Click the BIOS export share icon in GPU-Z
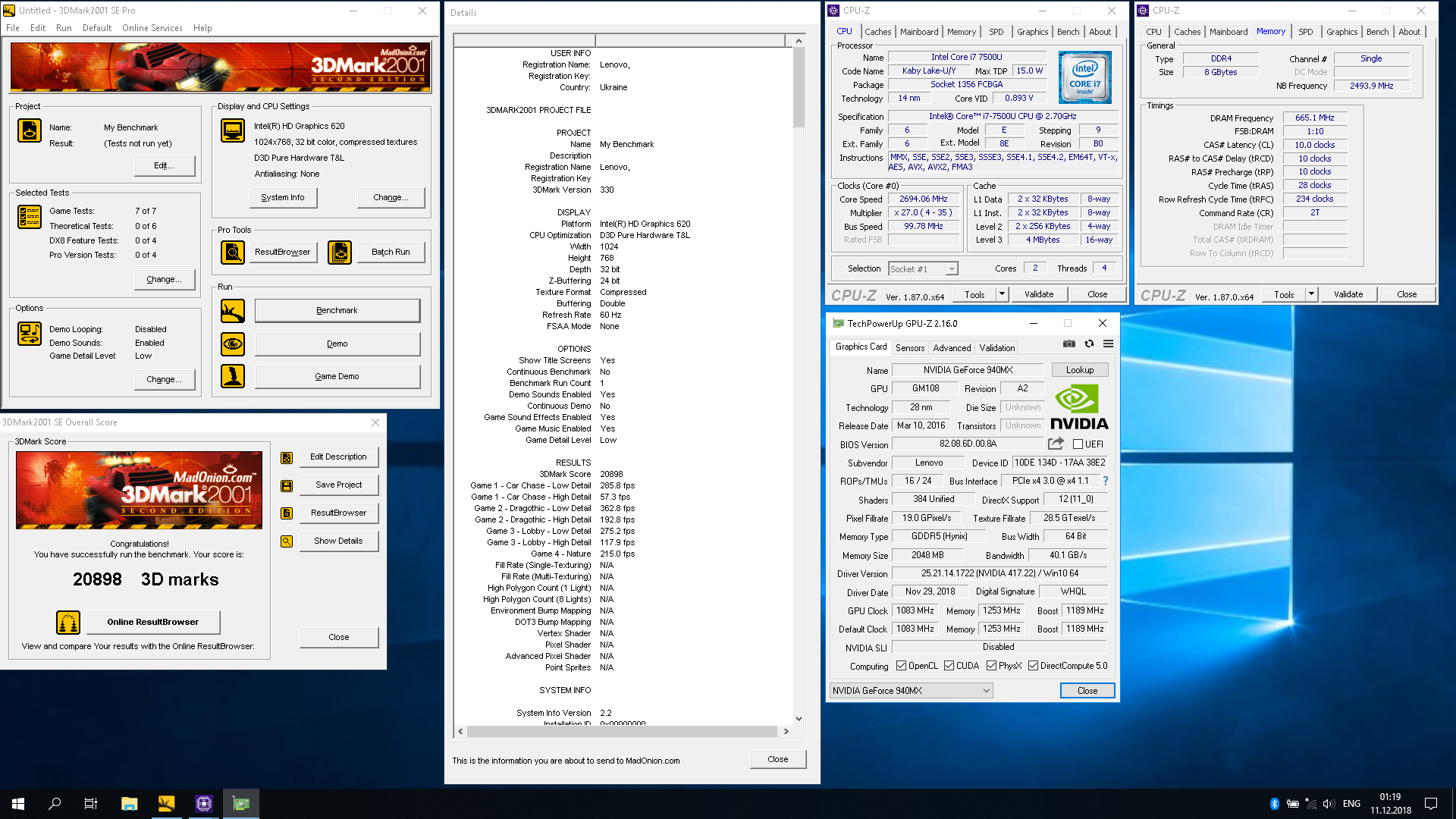Image resolution: width=1456 pixels, height=819 pixels. tap(1056, 444)
